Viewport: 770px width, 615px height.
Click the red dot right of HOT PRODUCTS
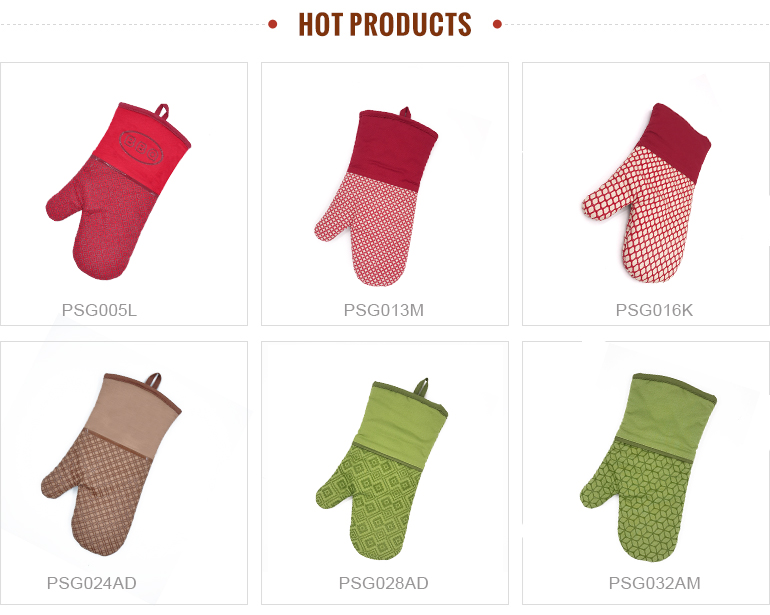pyautogui.click(x=497, y=24)
